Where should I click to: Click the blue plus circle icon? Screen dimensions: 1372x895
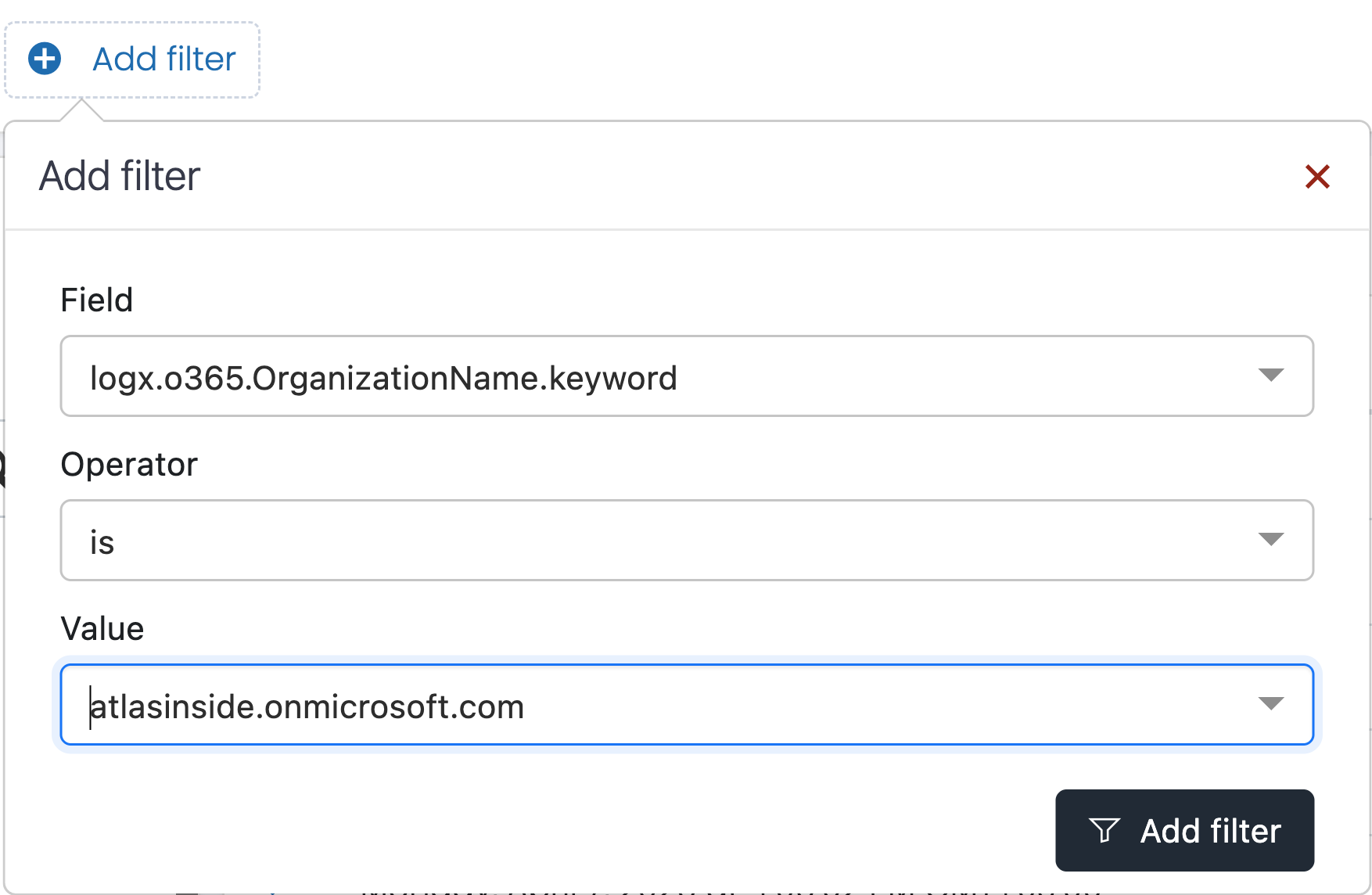click(45, 59)
